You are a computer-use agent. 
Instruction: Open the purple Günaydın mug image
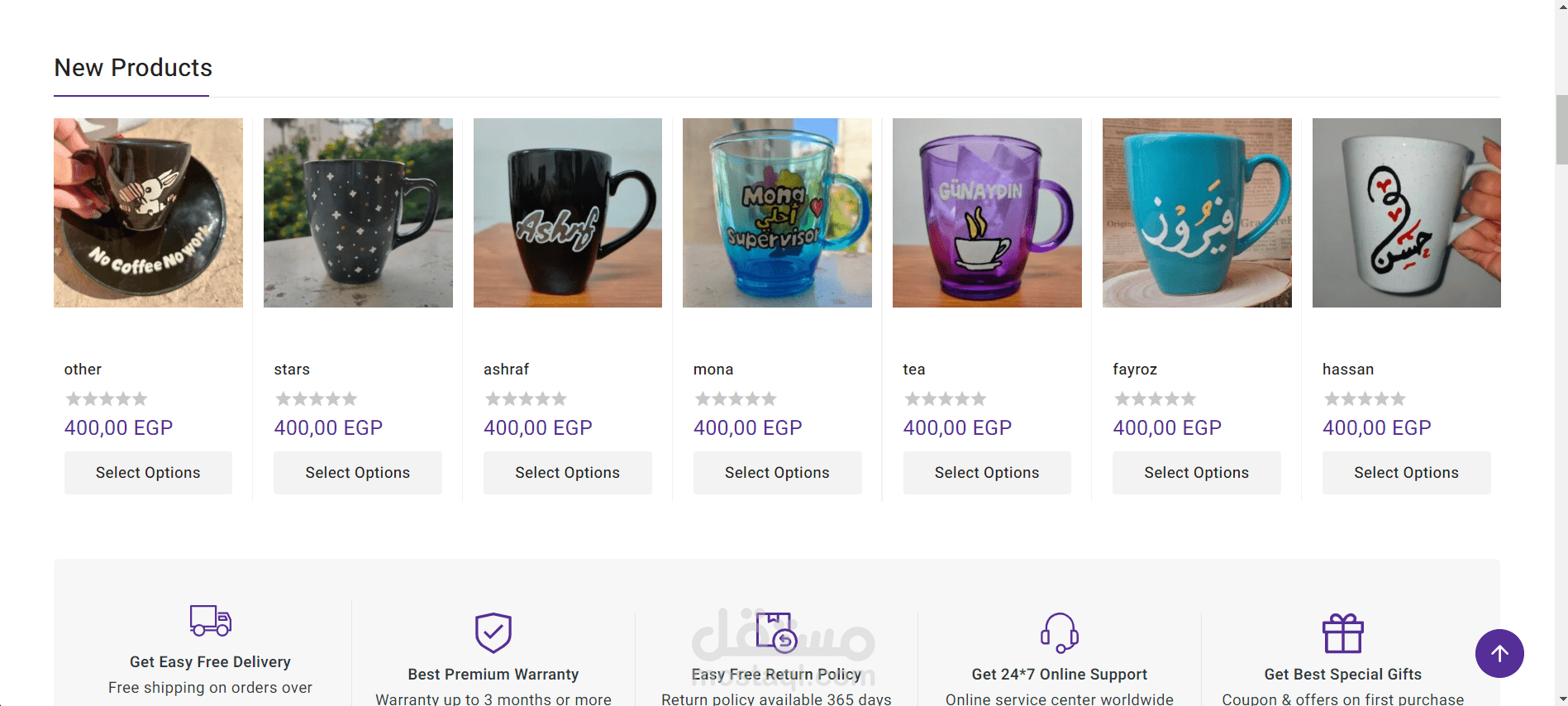coord(987,212)
